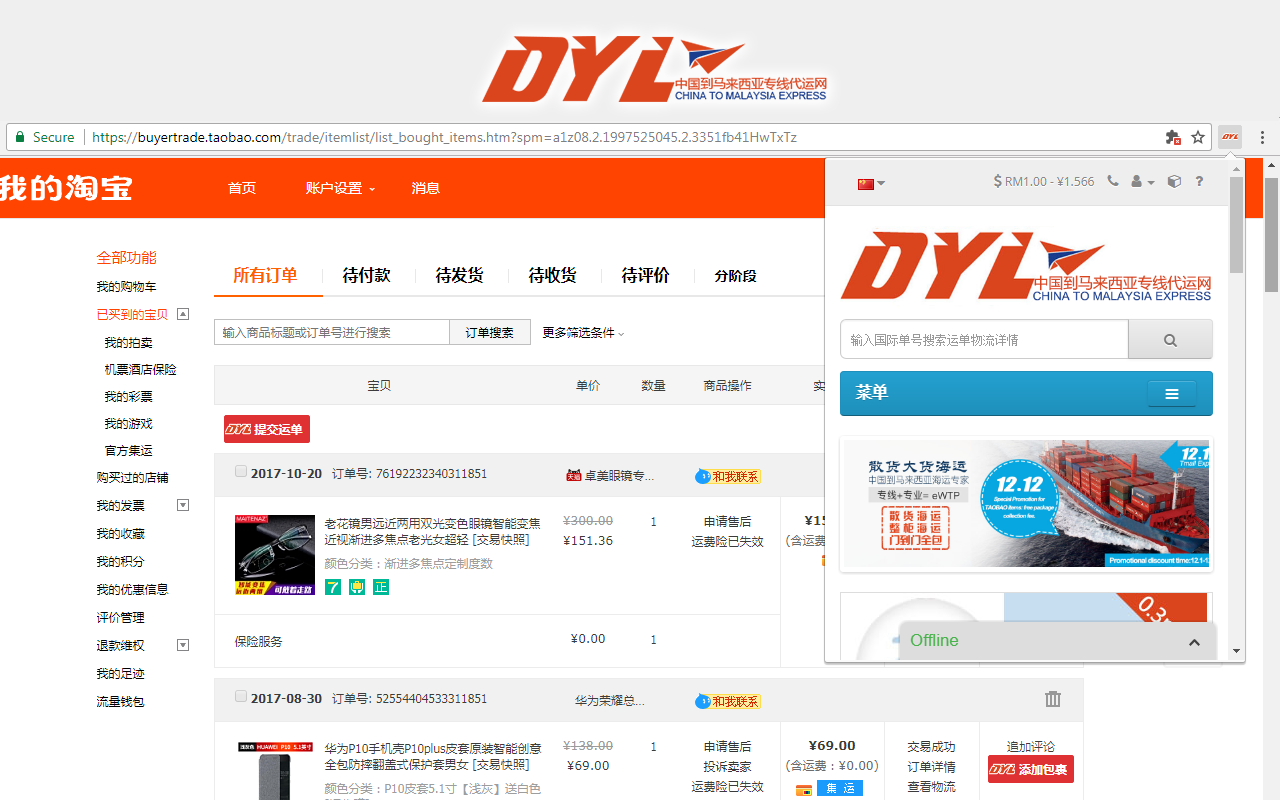1280x800 pixels.
Task: Click the DYL extension icon in browser toolbar
Action: pyautogui.click(x=1230, y=137)
